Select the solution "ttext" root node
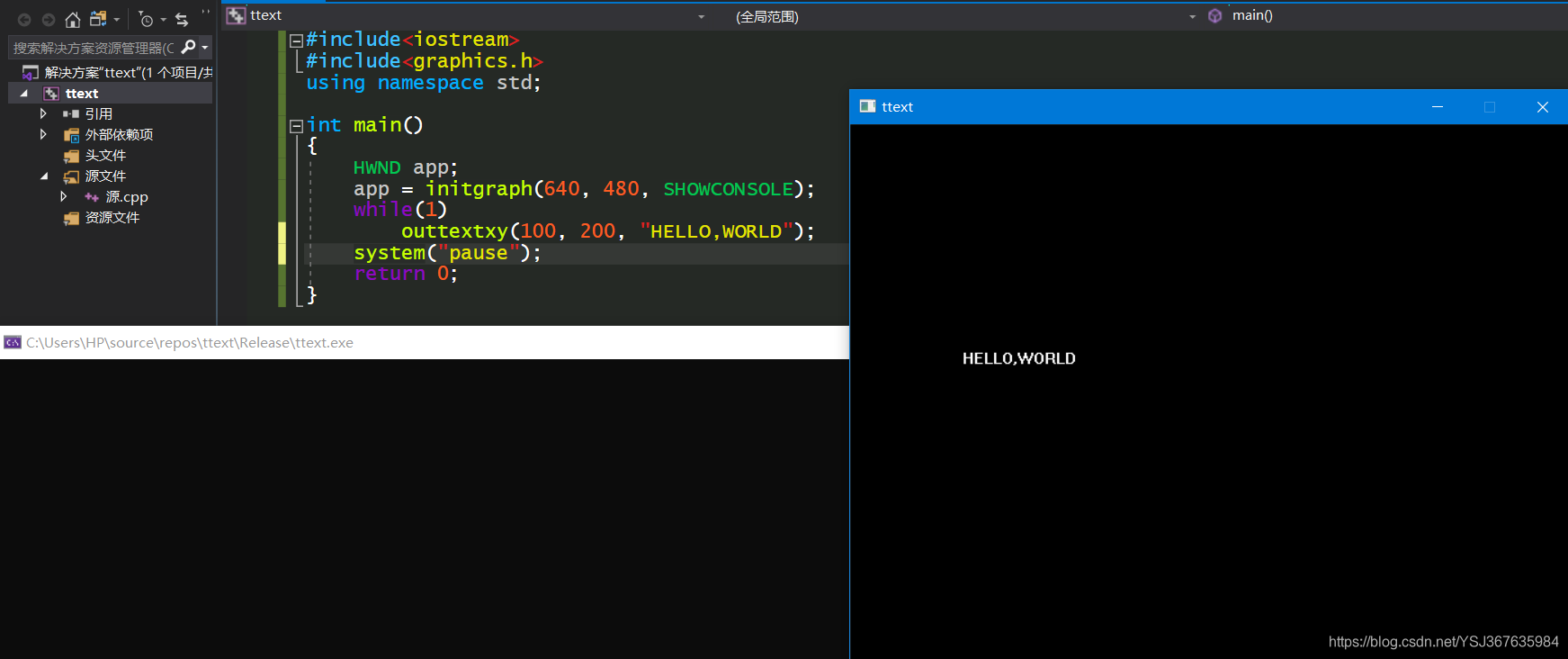Screen dimensions: 1568x659 pos(128,73)
